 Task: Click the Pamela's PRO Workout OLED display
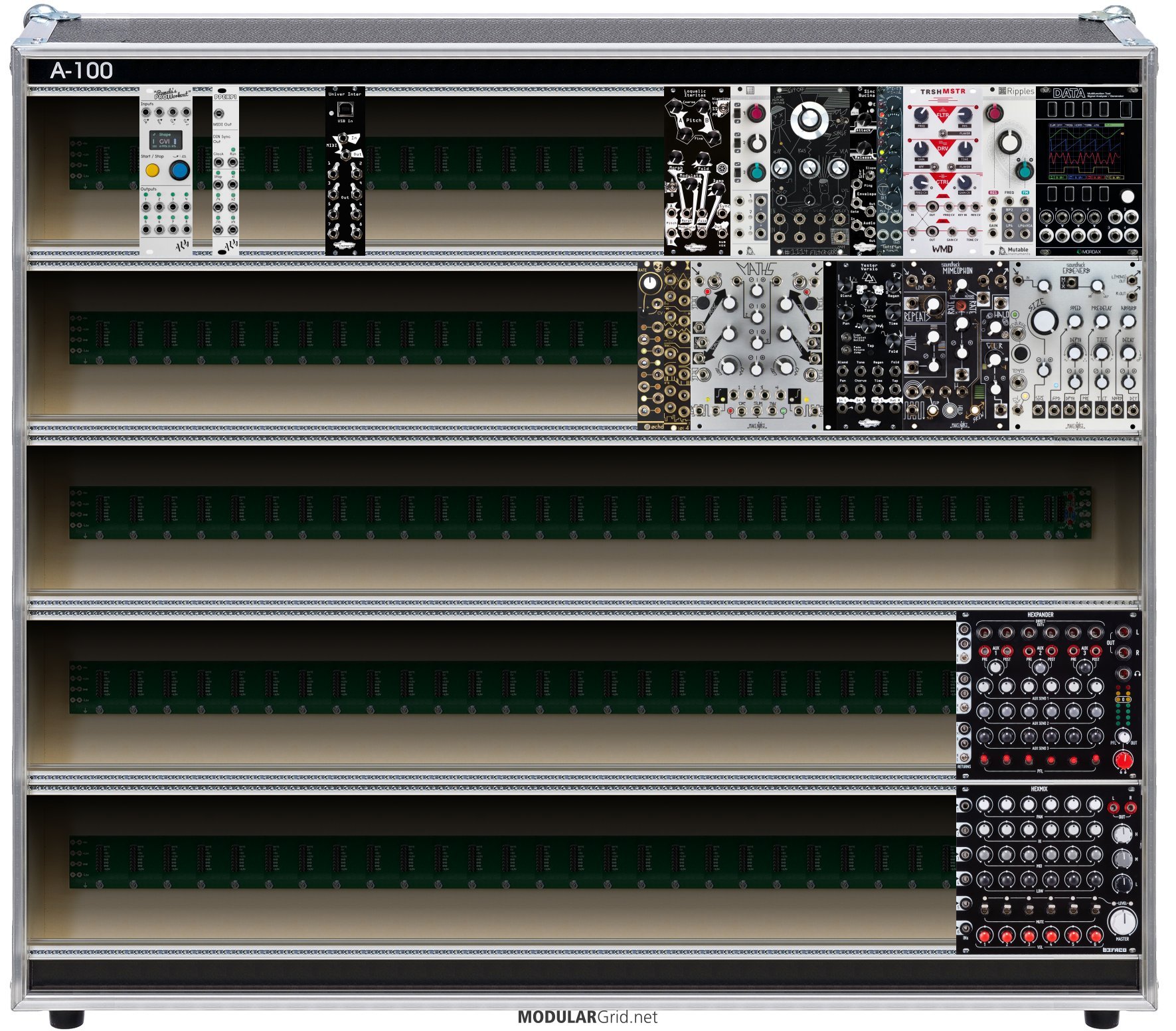pyautogui.click(x=166, y=140)
